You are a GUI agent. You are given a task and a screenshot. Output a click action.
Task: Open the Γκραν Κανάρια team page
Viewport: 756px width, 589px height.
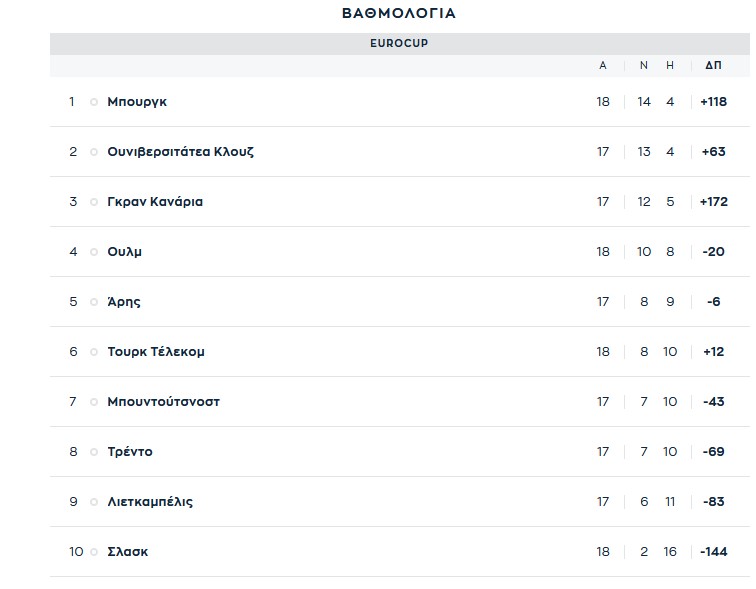point(155,202)
